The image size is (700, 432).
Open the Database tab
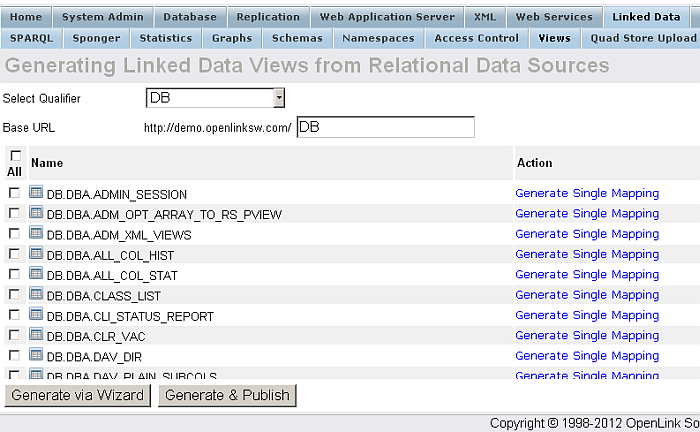(190, 17)
